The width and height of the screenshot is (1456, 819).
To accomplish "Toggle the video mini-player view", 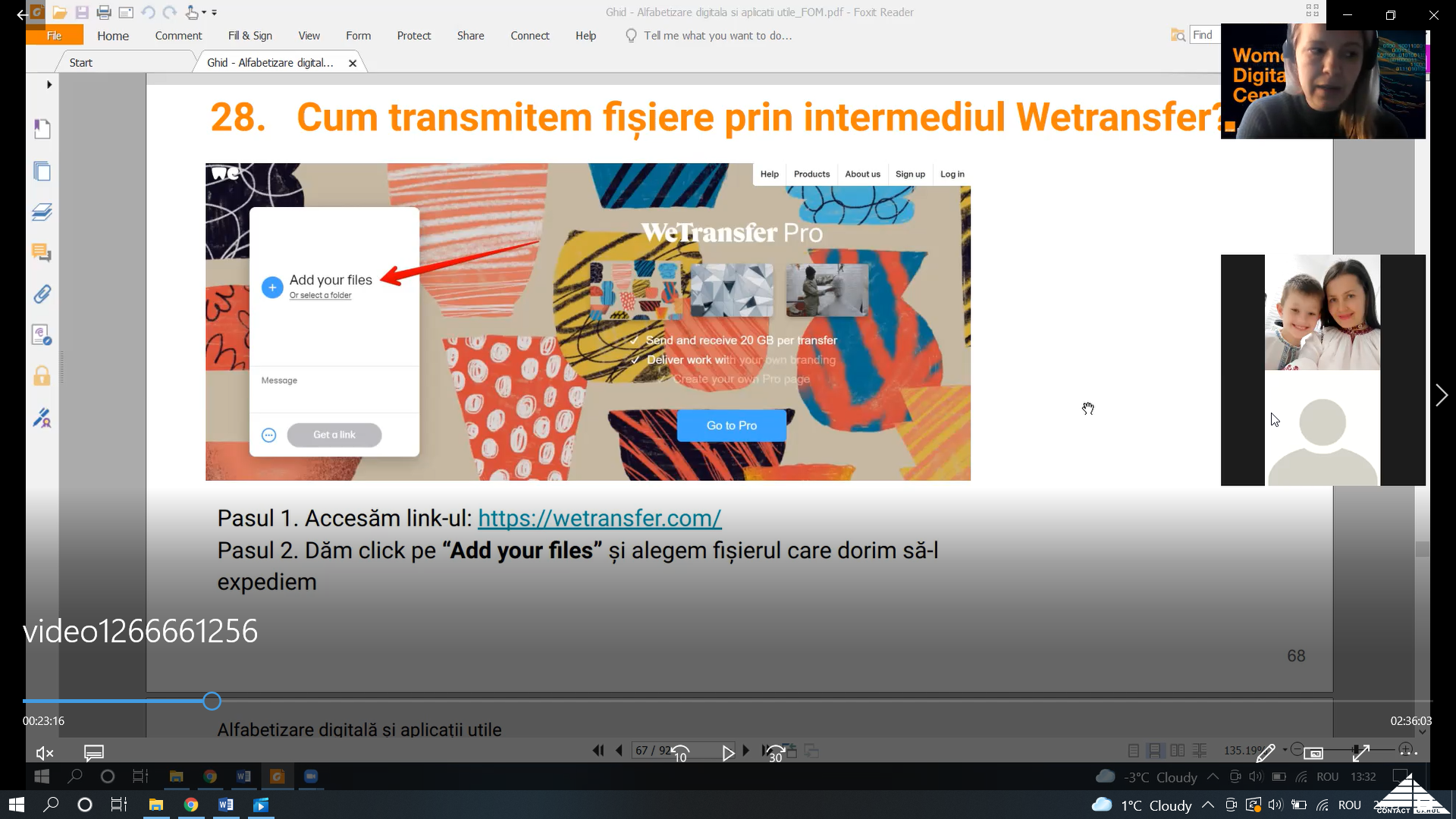I will [x=1313, y=753].
